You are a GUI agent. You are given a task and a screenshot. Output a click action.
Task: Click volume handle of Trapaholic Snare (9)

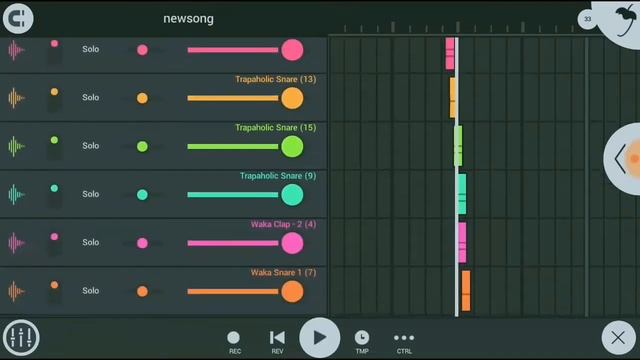point(292,195)
